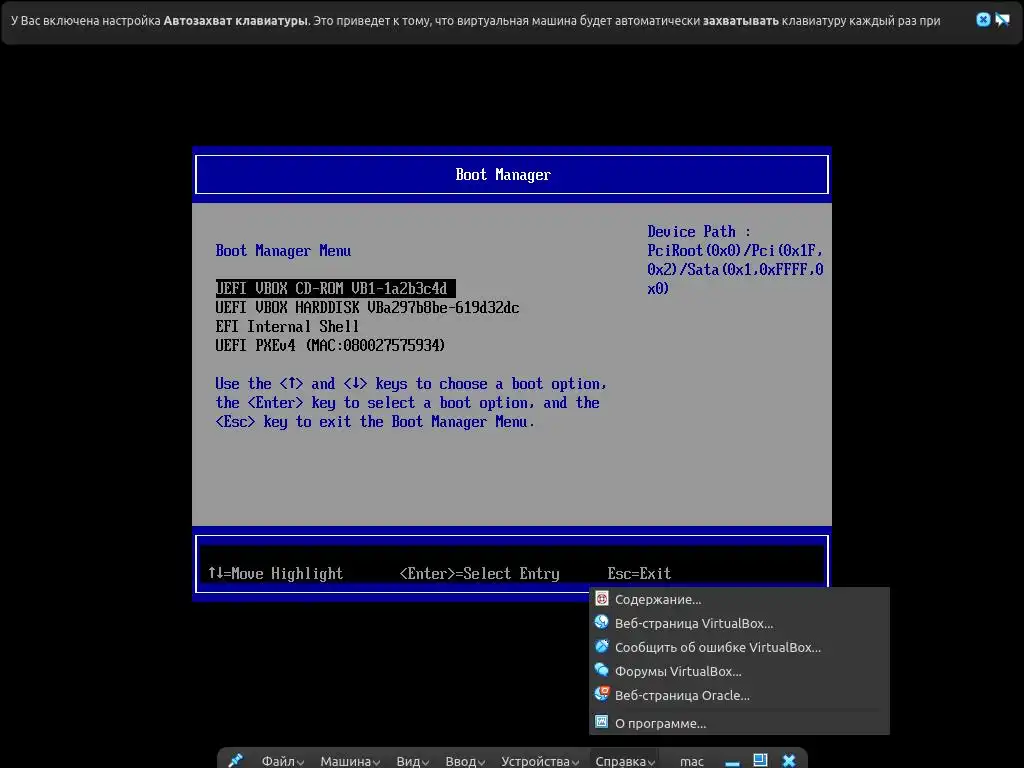
Task: Click the Device Path label
Action: [699, 232]
